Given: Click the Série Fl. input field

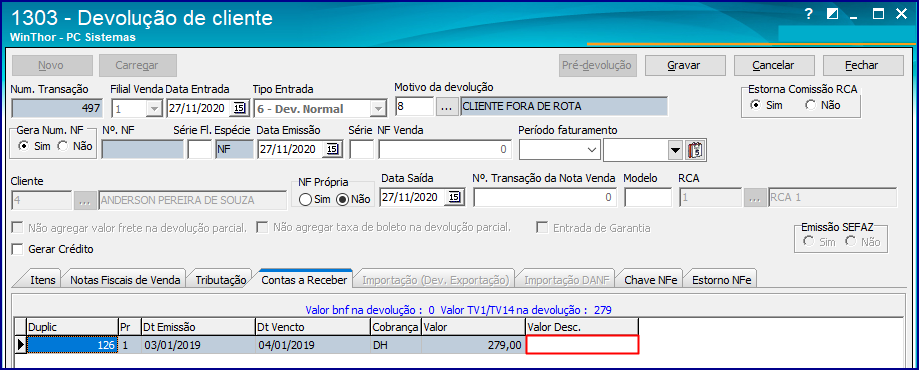Looking at the screenshot, I should (200, 150).
